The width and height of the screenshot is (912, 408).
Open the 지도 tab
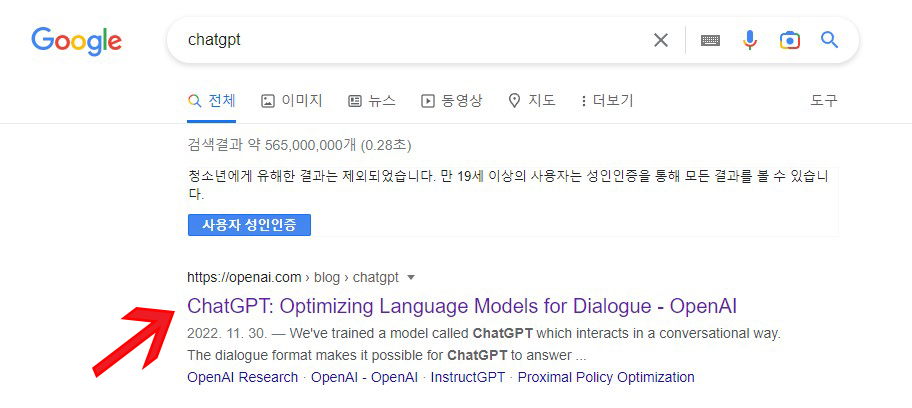click(x=532, y=101)
